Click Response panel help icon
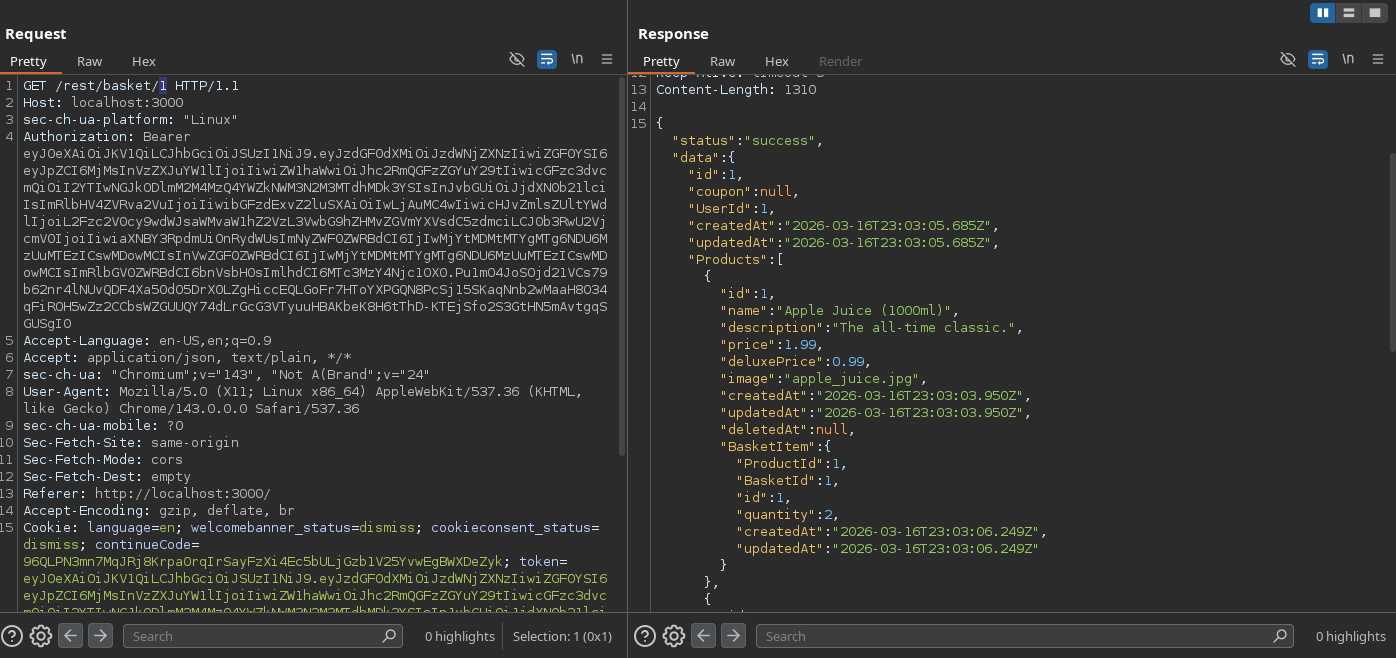Viewport: 1396px width, 658px height. click(645, 636)
